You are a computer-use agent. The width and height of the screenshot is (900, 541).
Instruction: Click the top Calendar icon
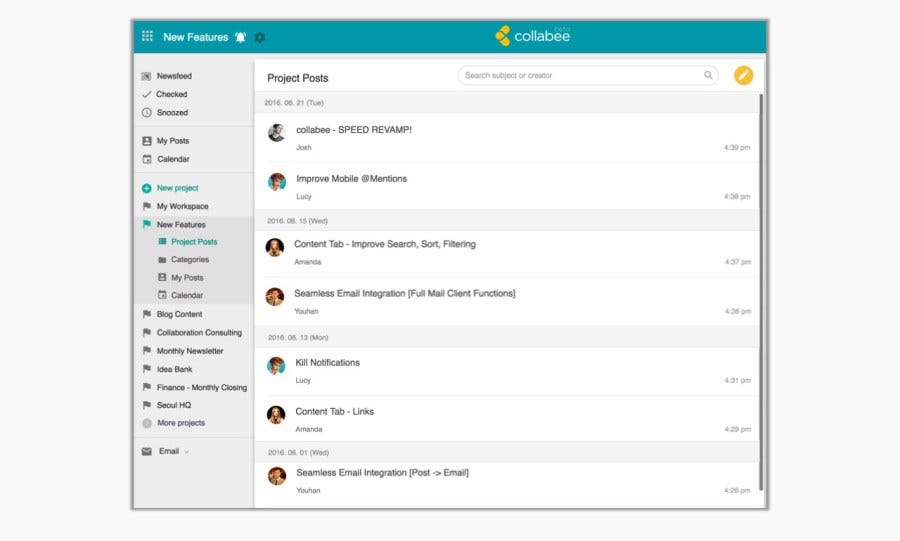pos(147,159)
